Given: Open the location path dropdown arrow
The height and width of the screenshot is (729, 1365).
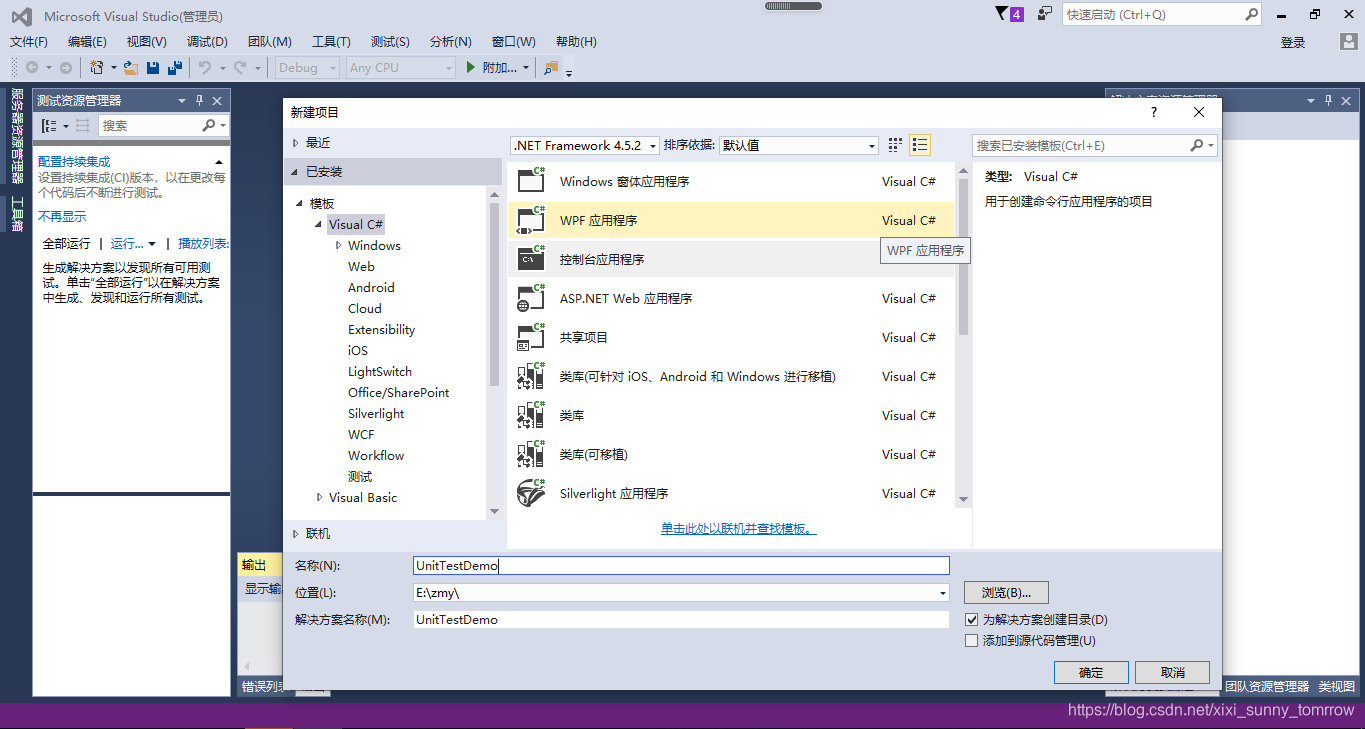Looking at the screenshot, I should coord(942,593).
